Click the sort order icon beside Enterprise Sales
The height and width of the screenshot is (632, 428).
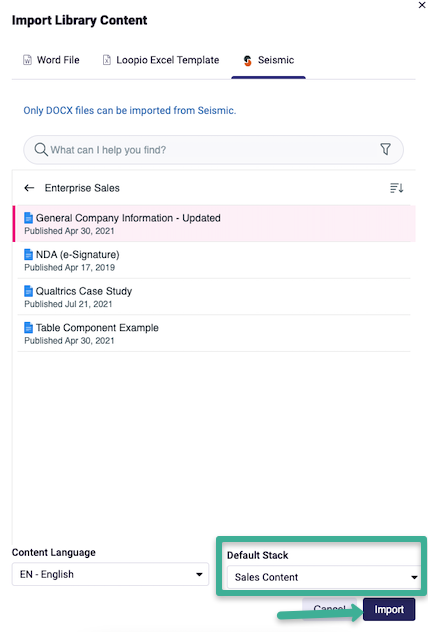tap(397, 188)
